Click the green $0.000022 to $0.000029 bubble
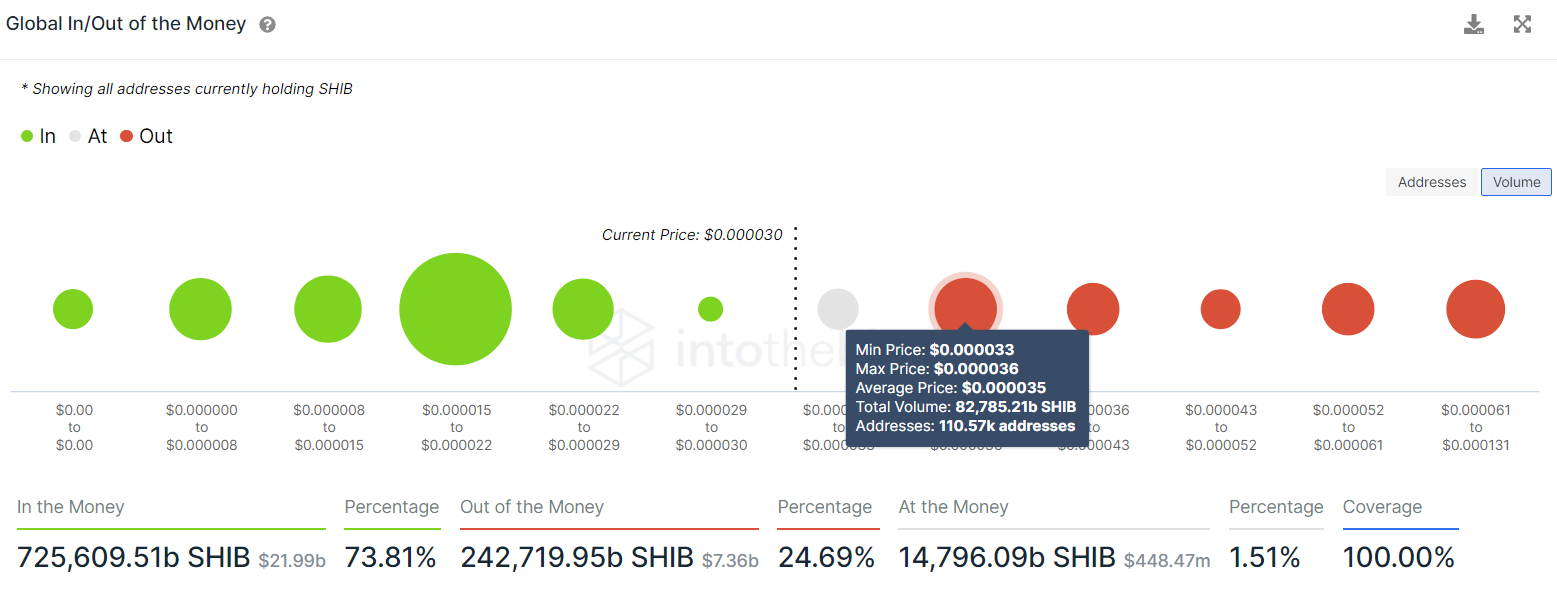 583,309
